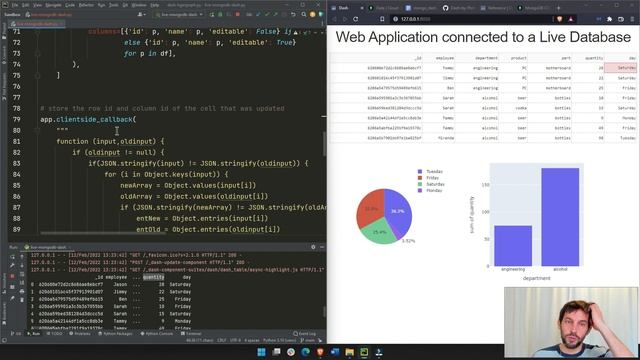Click the bookmark icon in browser toolbar
640x360 pixels.
point(382,19)
